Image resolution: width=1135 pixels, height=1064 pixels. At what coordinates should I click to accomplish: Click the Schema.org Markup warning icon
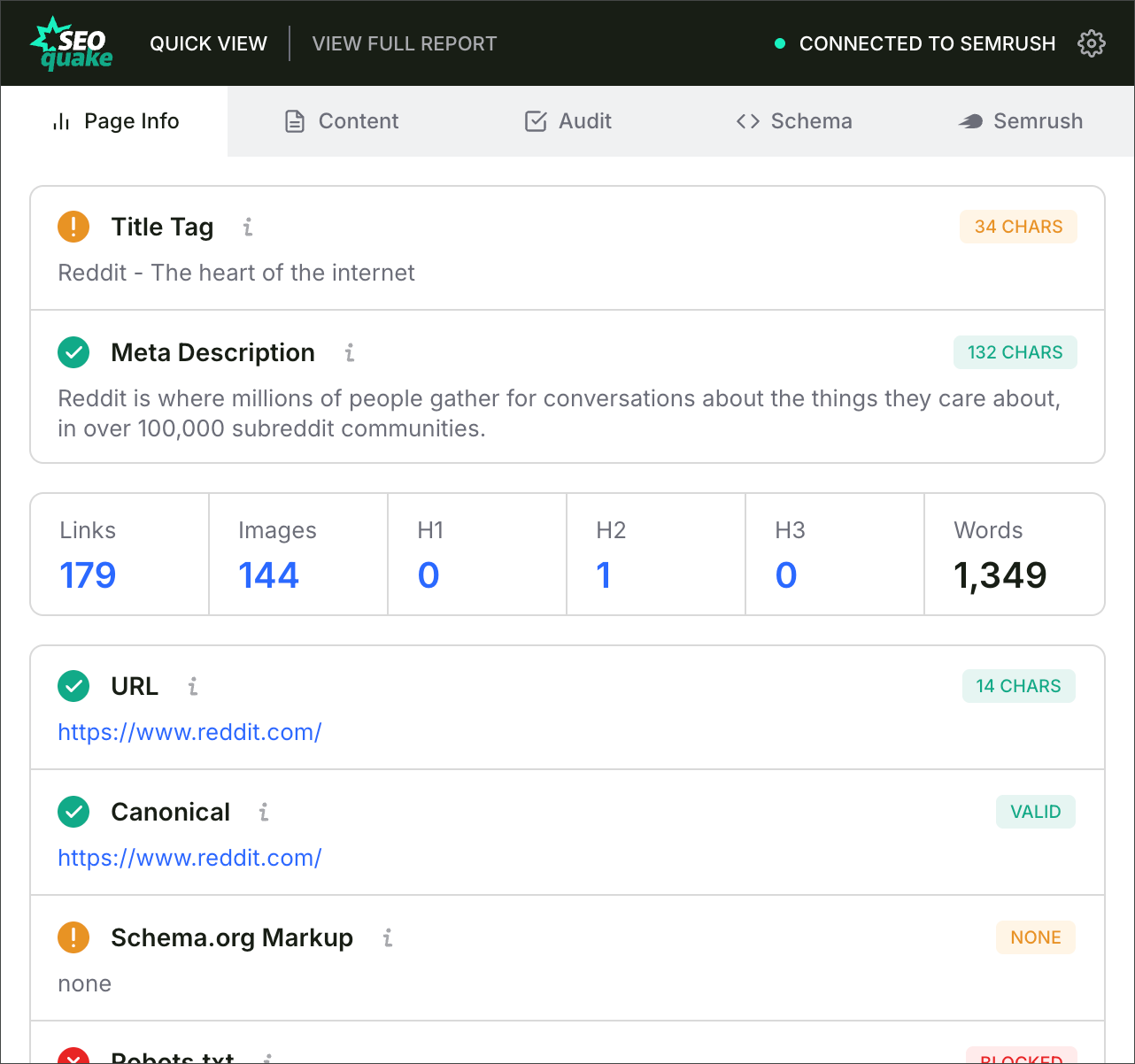(x=73, y=937)
